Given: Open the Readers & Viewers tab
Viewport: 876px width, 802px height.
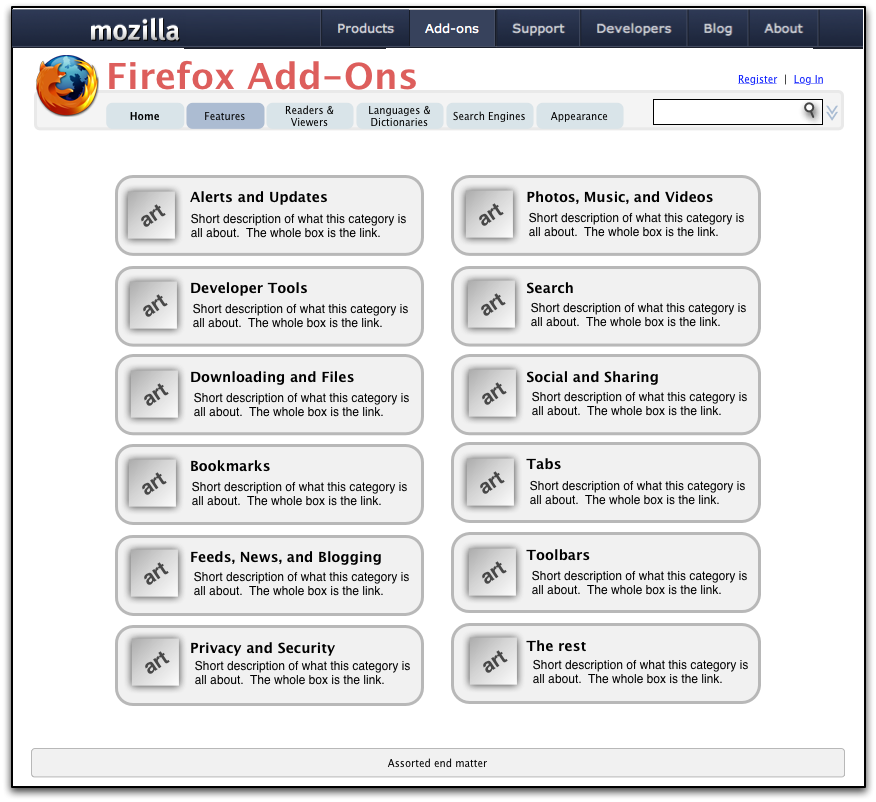Looking at the screenshot, I should [x=310, y=116].
